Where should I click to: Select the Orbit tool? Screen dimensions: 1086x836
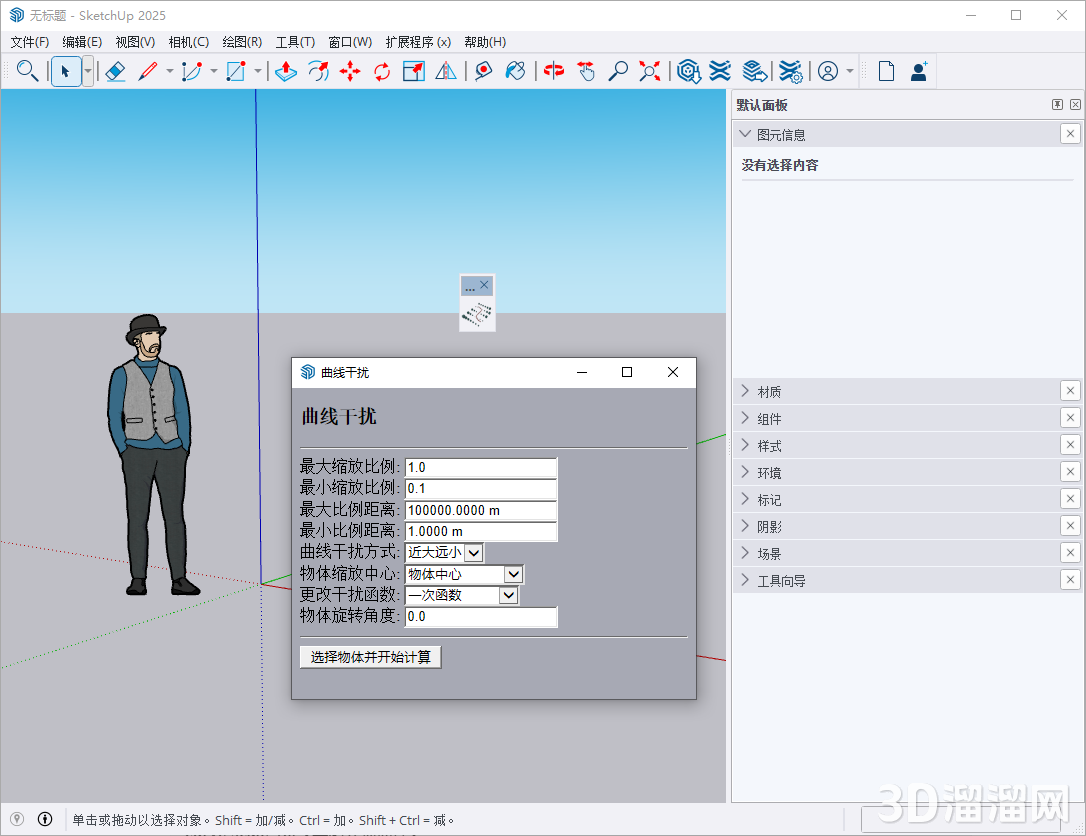[553, 71]
